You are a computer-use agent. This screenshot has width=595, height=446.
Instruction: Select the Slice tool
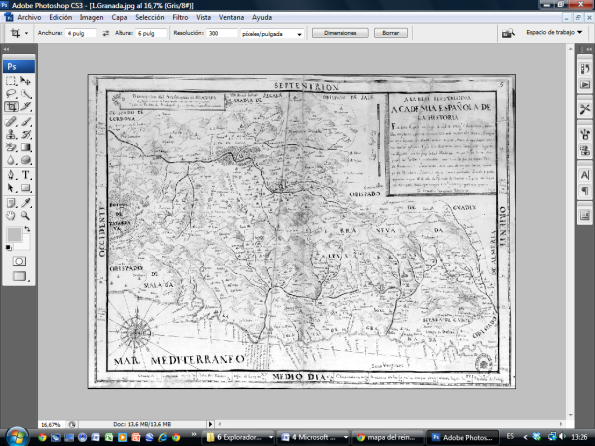(25, 107)
